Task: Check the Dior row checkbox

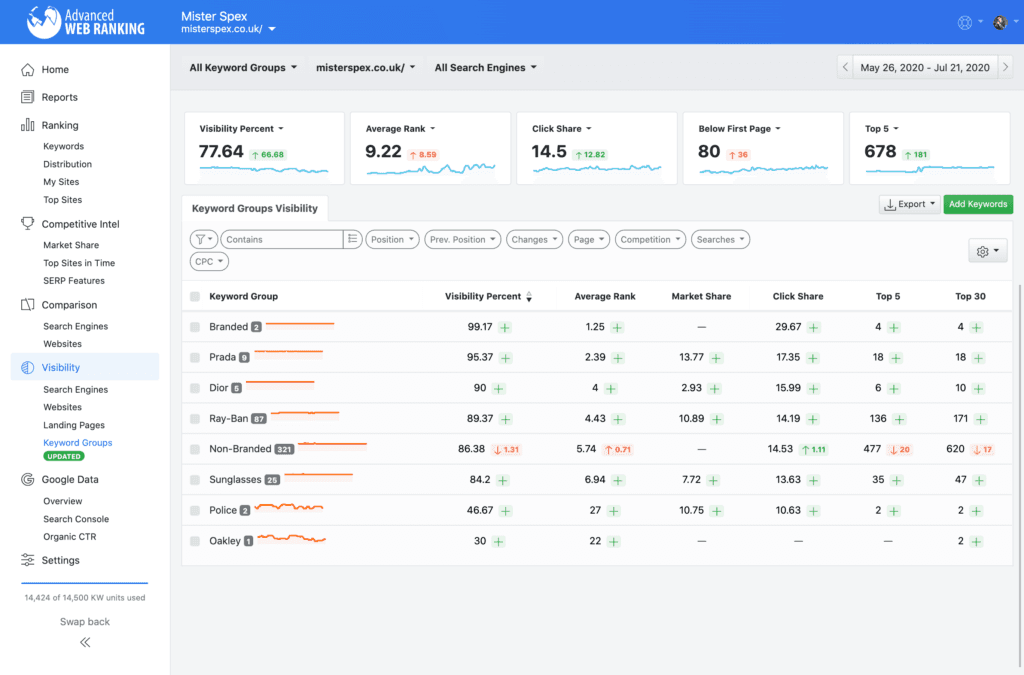Action: [195, 388]
